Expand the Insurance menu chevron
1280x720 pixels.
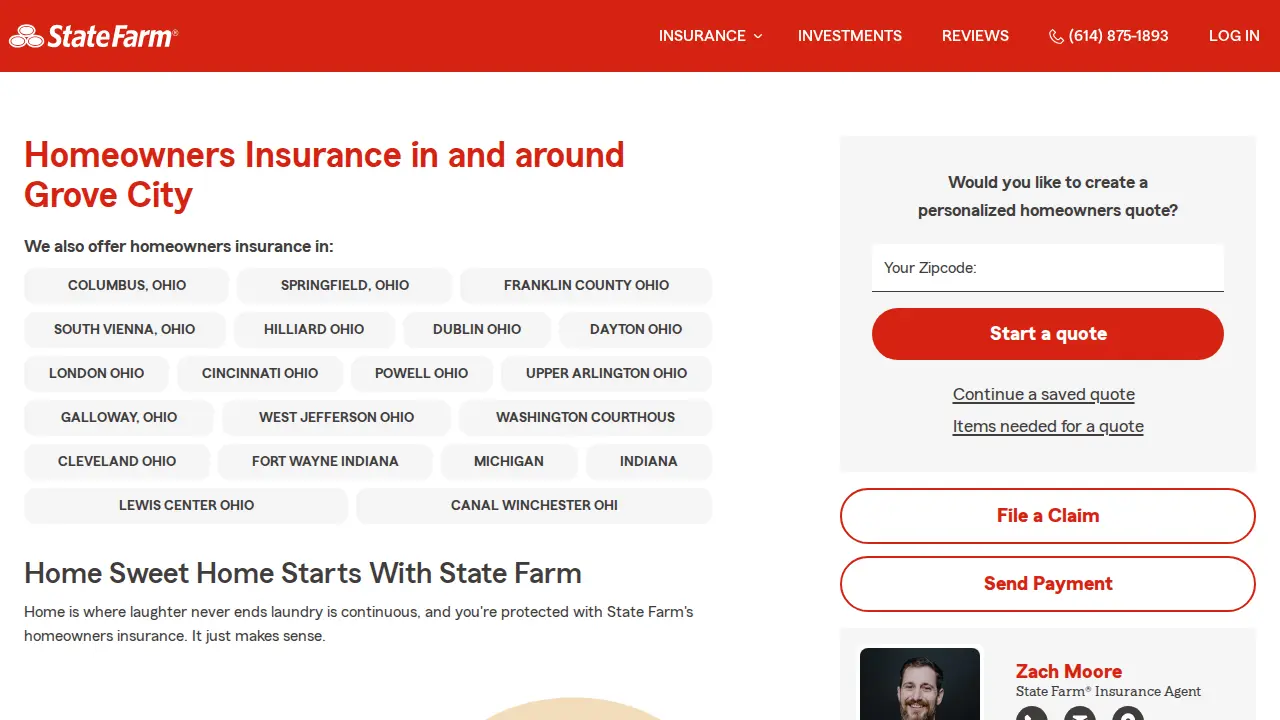click(x=757, y=36)
